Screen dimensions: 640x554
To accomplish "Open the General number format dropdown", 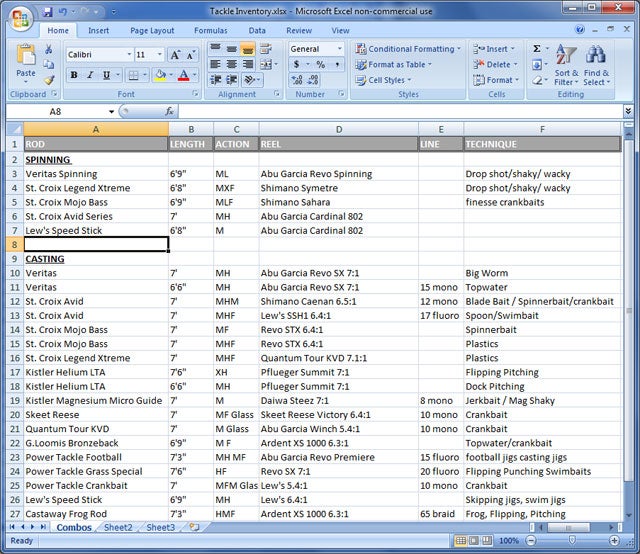I will click(340, 49).
